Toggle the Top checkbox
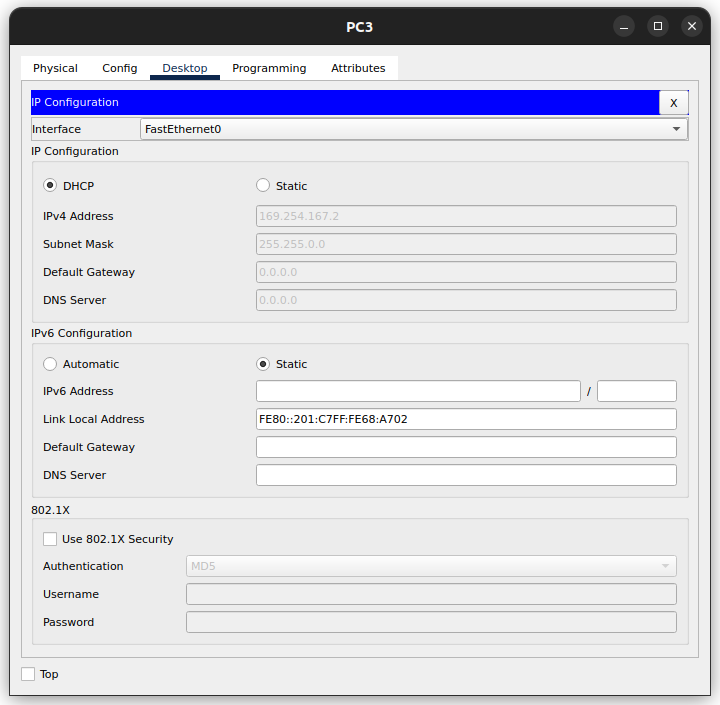 coord(28,674)
